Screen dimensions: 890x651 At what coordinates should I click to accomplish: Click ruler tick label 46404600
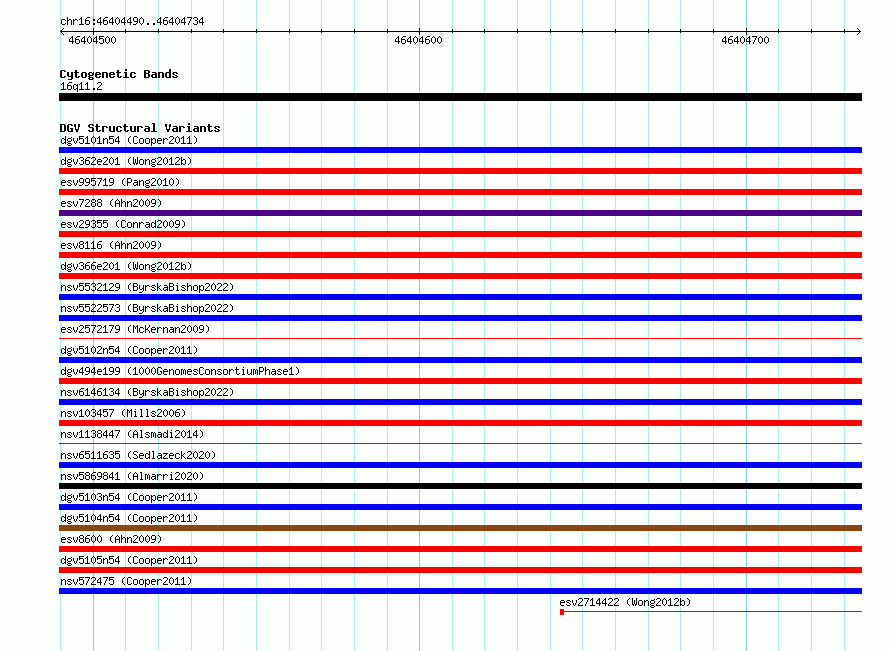click(418, 40)
